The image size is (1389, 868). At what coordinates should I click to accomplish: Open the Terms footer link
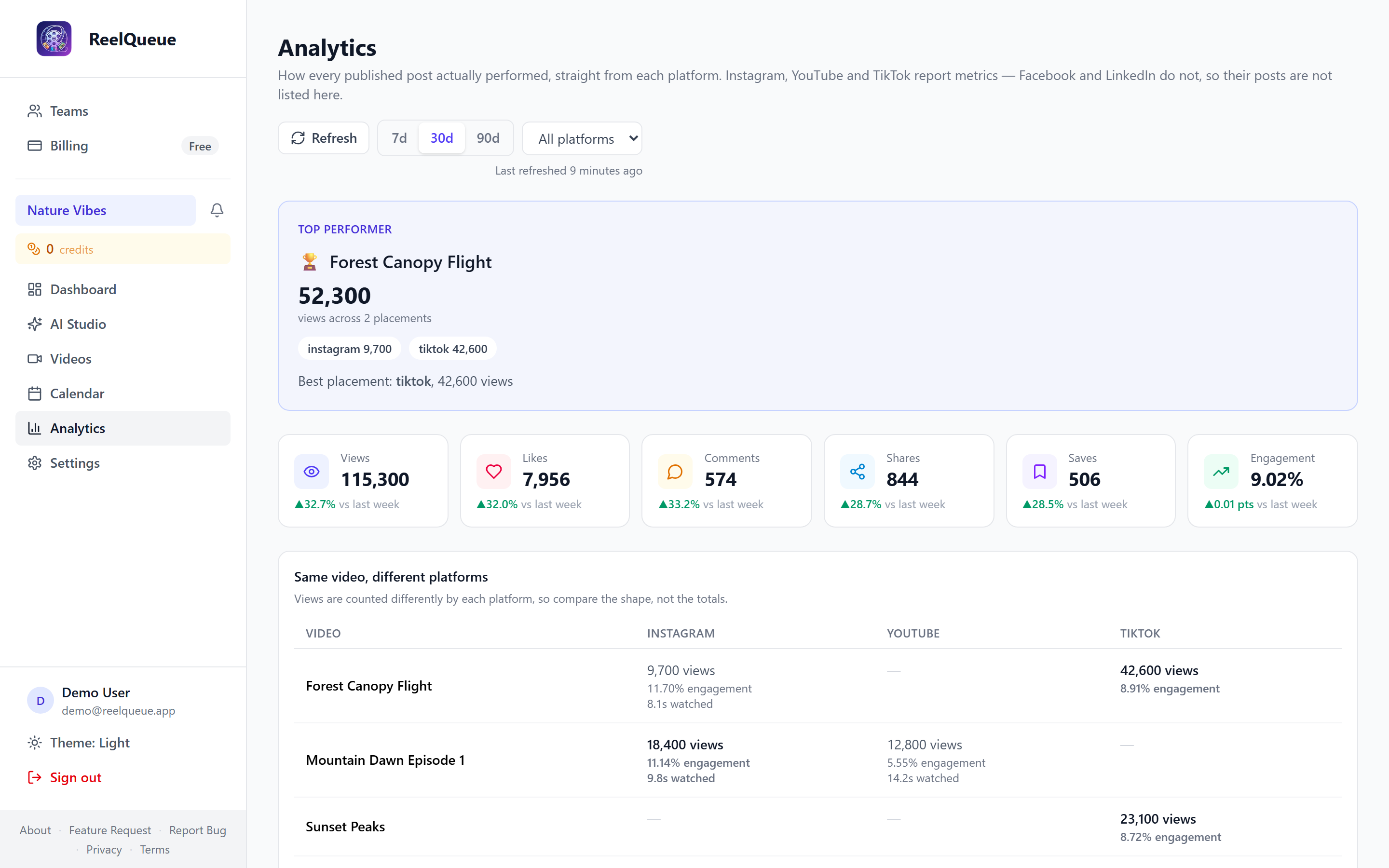(x=154, y=849)
